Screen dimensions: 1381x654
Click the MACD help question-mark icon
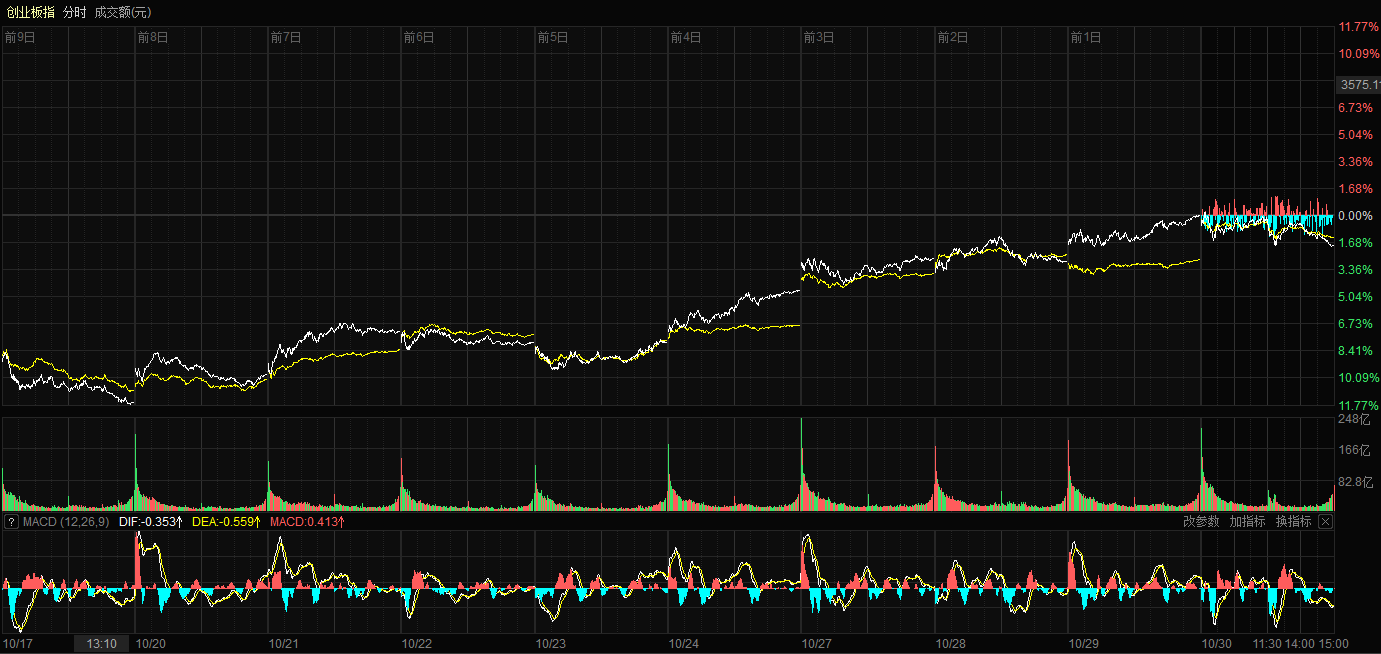coord(11,522)
